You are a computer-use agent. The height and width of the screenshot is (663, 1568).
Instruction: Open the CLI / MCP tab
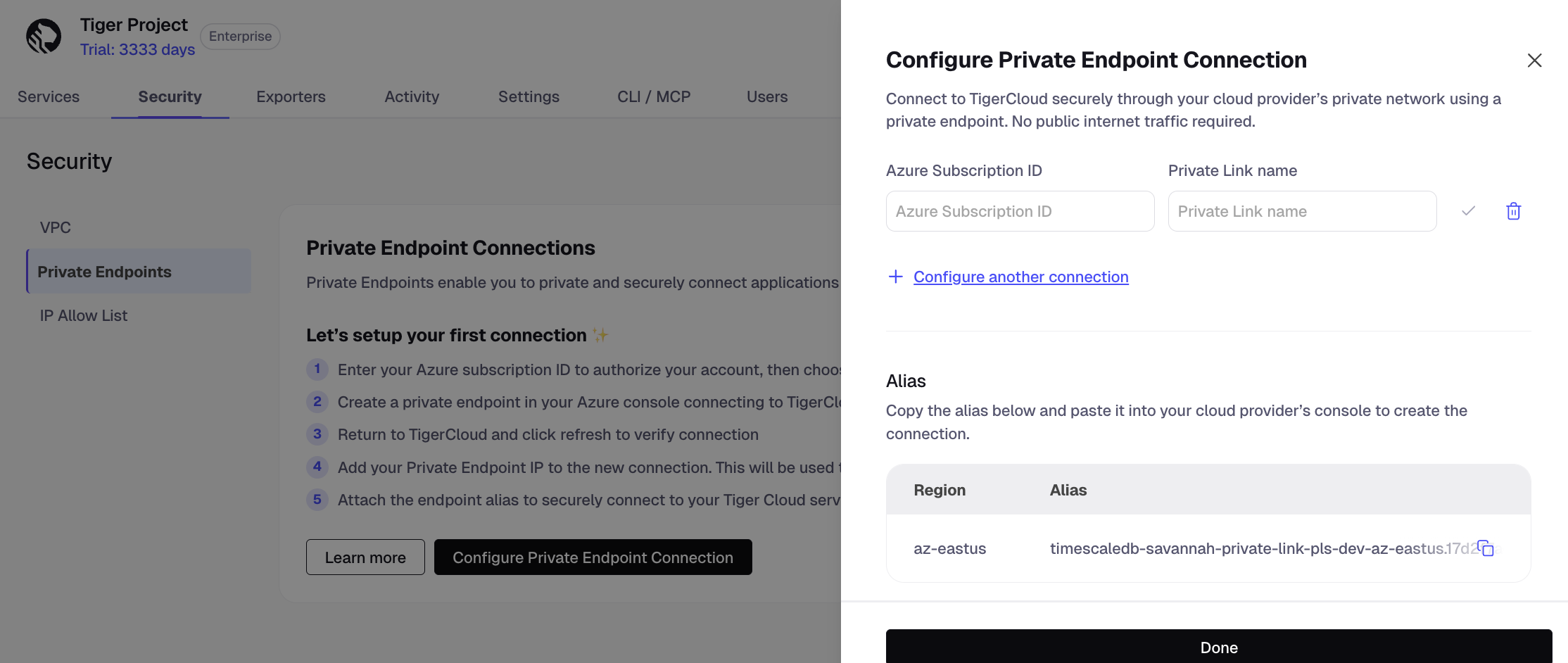pyautogui.click(x=653, y=96)
